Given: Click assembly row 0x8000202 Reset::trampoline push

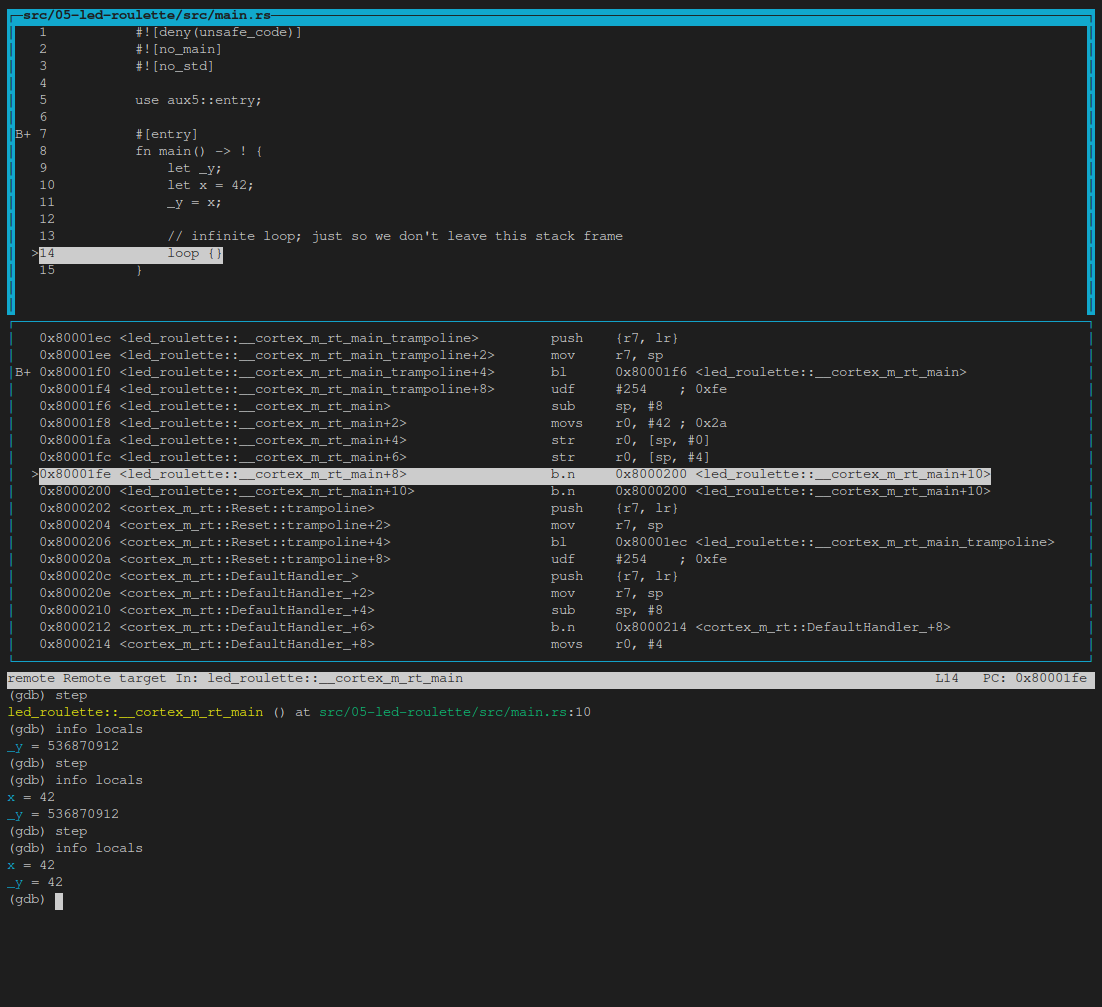Looking at the screenshot, I should coord(358,509).
